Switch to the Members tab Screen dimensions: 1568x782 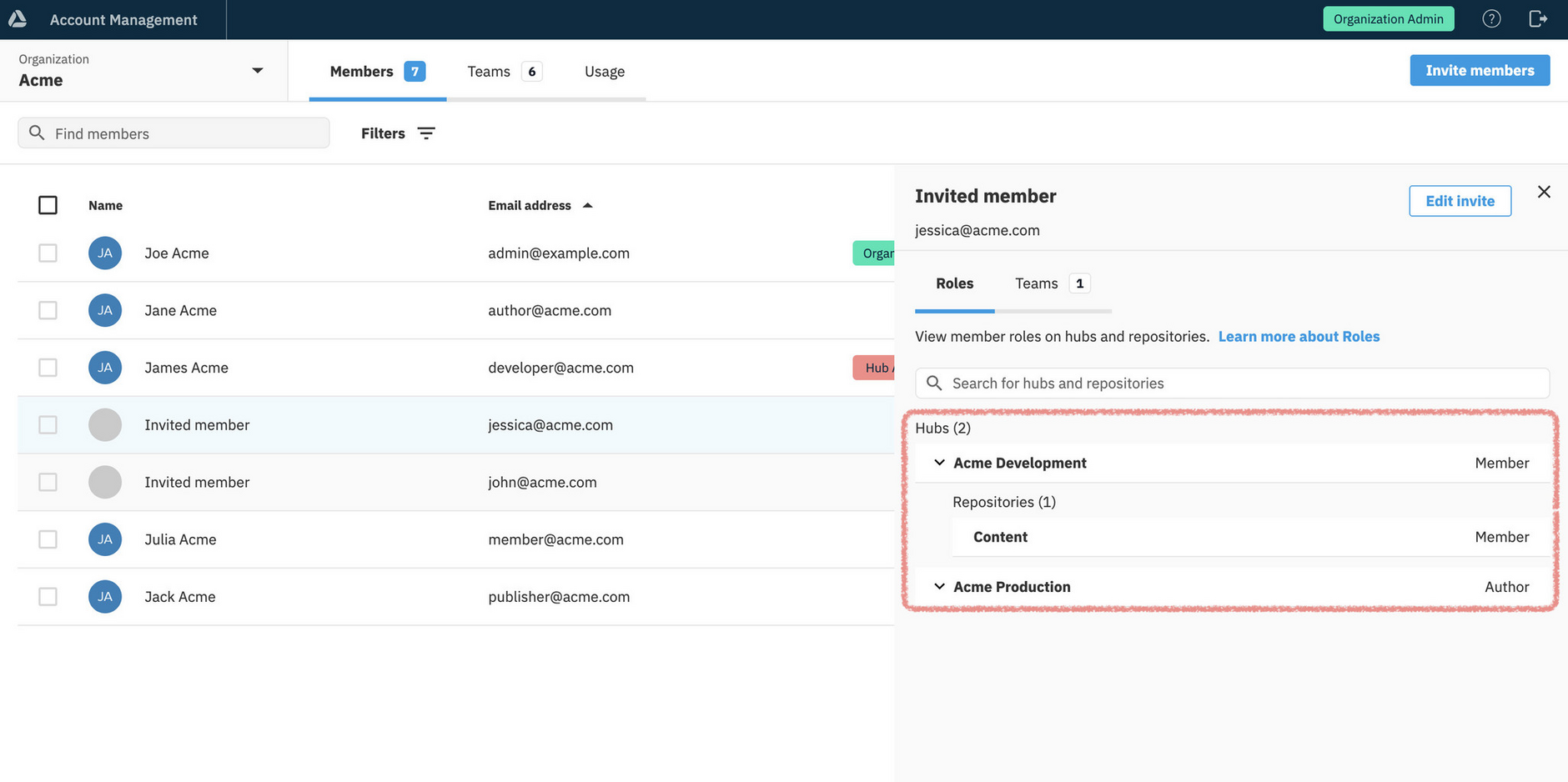[x=378, y=72]
